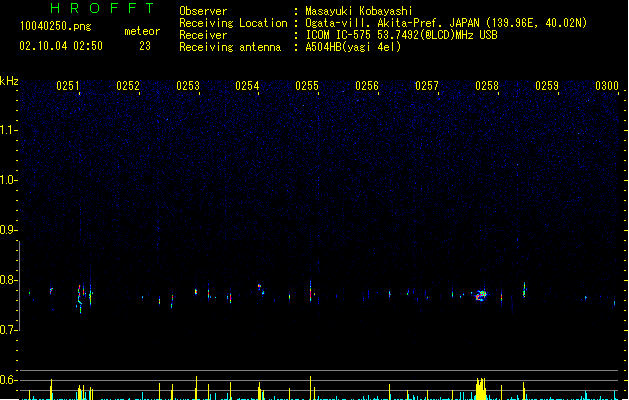Click the 0.7 frequency axis label

(8, 330)
